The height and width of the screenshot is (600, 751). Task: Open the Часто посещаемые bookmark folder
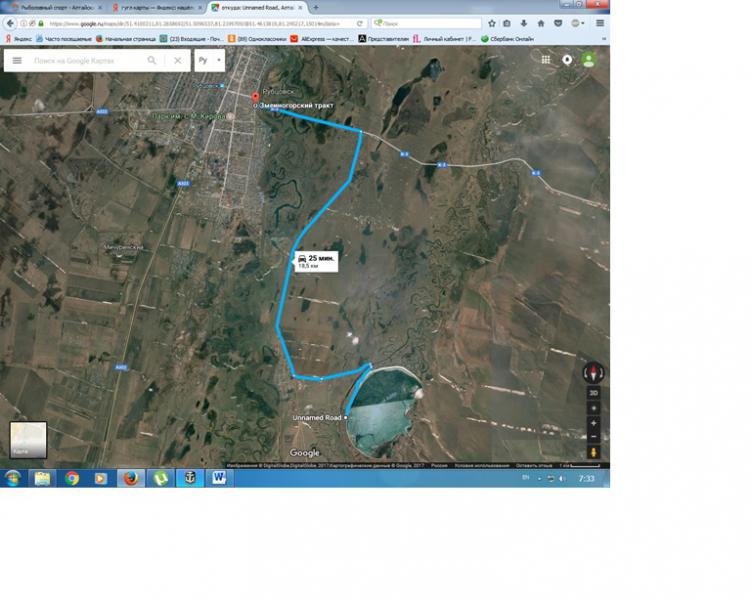[x=64, y=39]
